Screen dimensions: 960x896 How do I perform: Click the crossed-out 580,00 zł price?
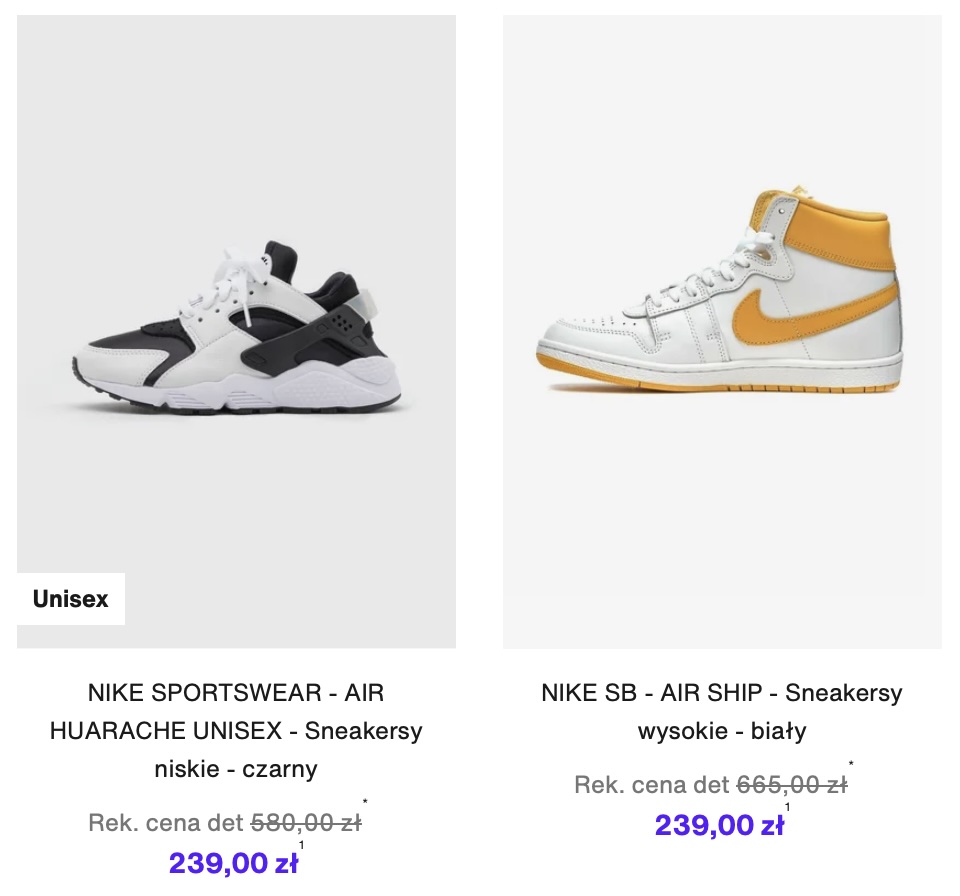(306, 824)
